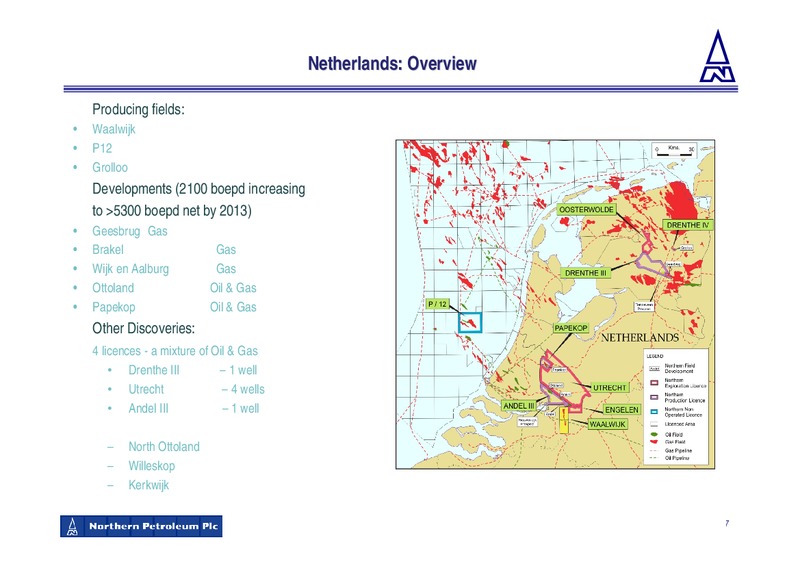Select the 'Papekop' bullet in developments list
800x566 pixels.
click(113, 307)
